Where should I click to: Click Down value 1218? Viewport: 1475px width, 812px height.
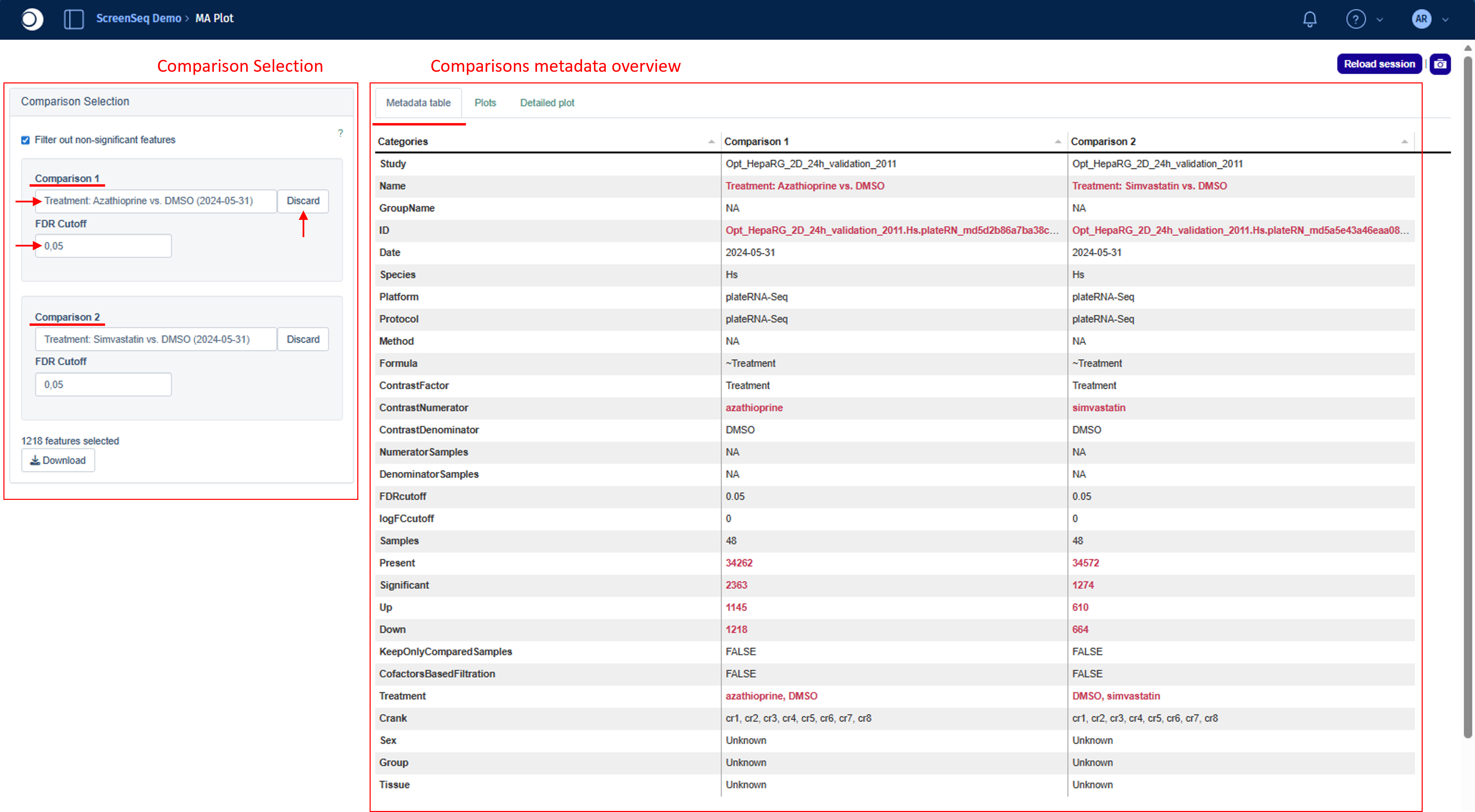click(736, 630)
